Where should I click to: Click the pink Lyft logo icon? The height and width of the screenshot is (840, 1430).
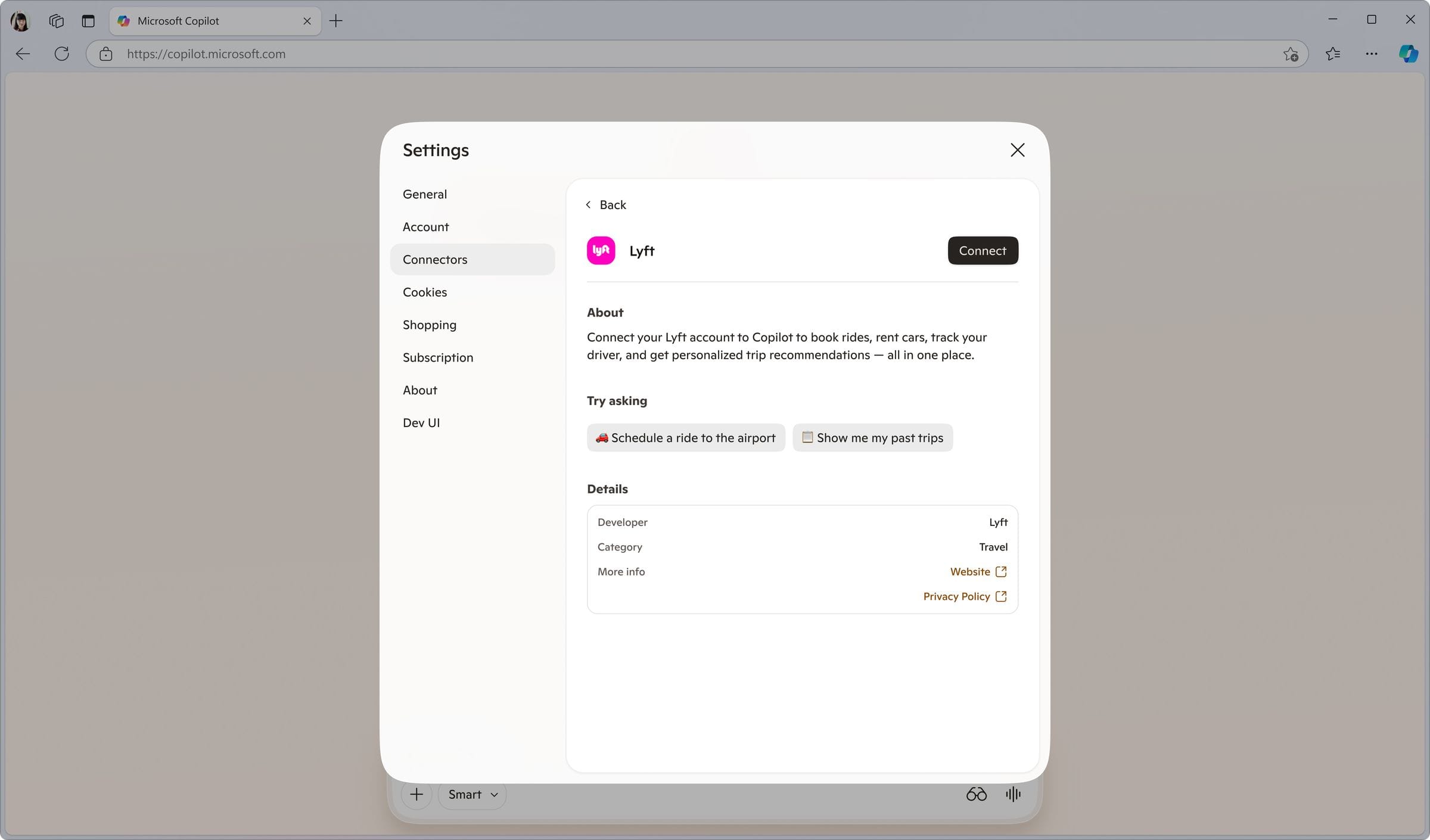601,250
